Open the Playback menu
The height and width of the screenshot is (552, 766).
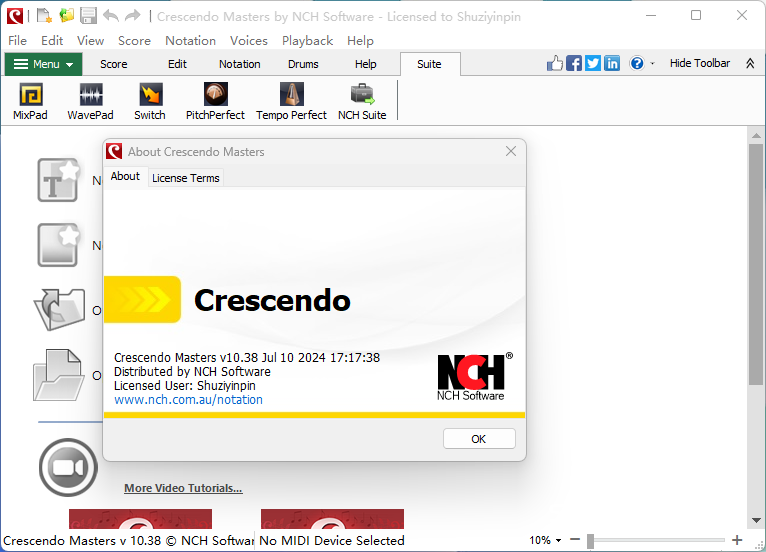coord(307,41)
